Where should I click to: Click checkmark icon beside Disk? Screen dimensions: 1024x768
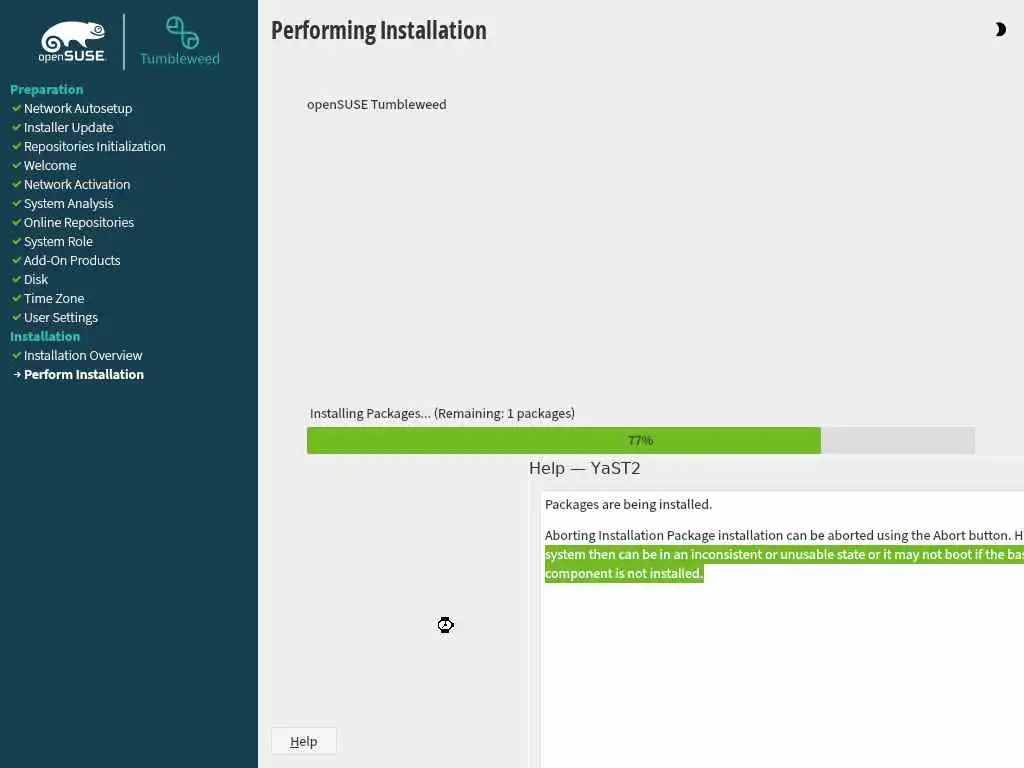(16, 279)
